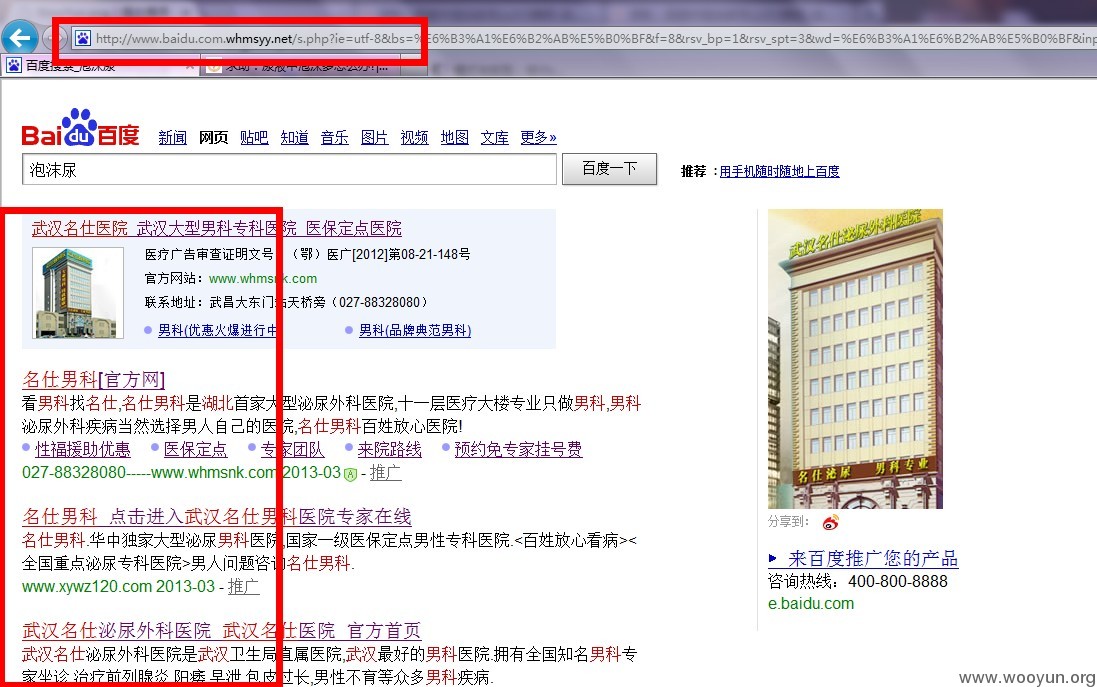Select the 网页 navigation item
This screenshot has width=1097, height=687.
(213, 137)
